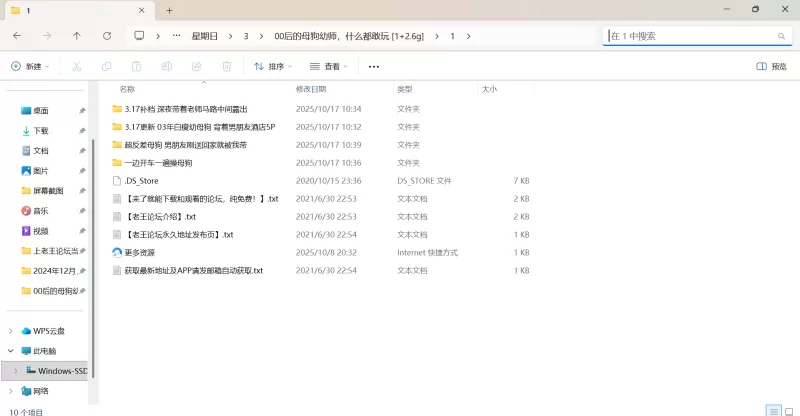This screenshot has height=416, width=800.
Task: Open a new tab with plus button
Action: pyautogui.click(x=169, y=10)
